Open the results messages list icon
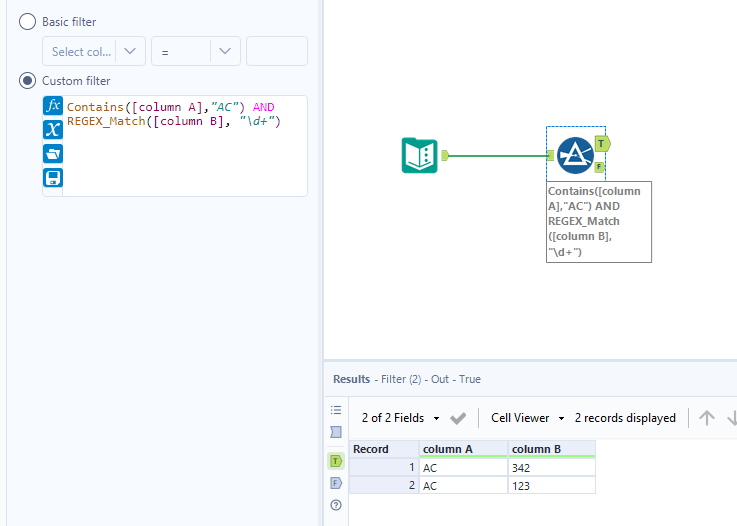This screenshot has width=737, height=526. (x=336, y=410)
